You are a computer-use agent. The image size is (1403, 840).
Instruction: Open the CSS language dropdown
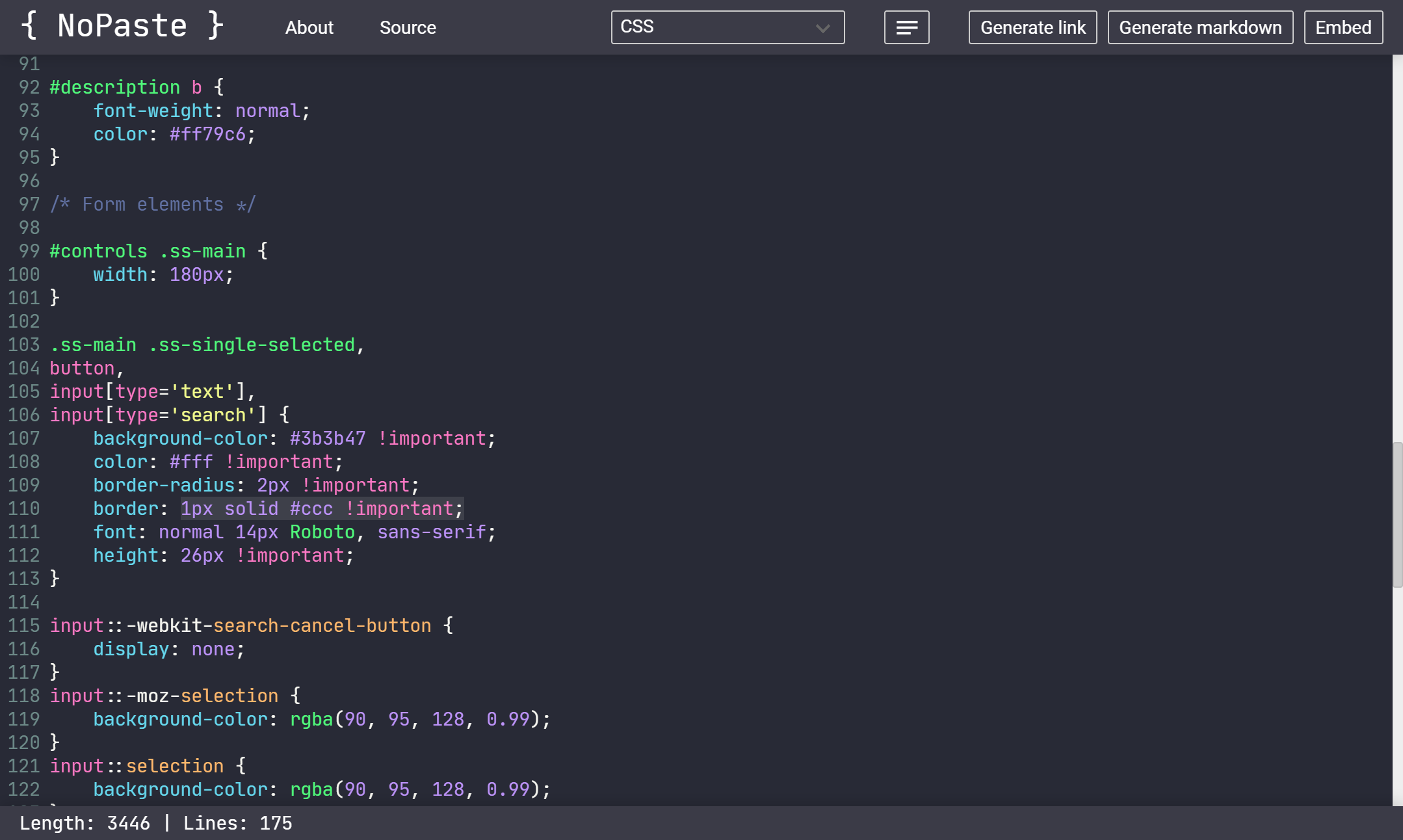click(x=715, y=27)
